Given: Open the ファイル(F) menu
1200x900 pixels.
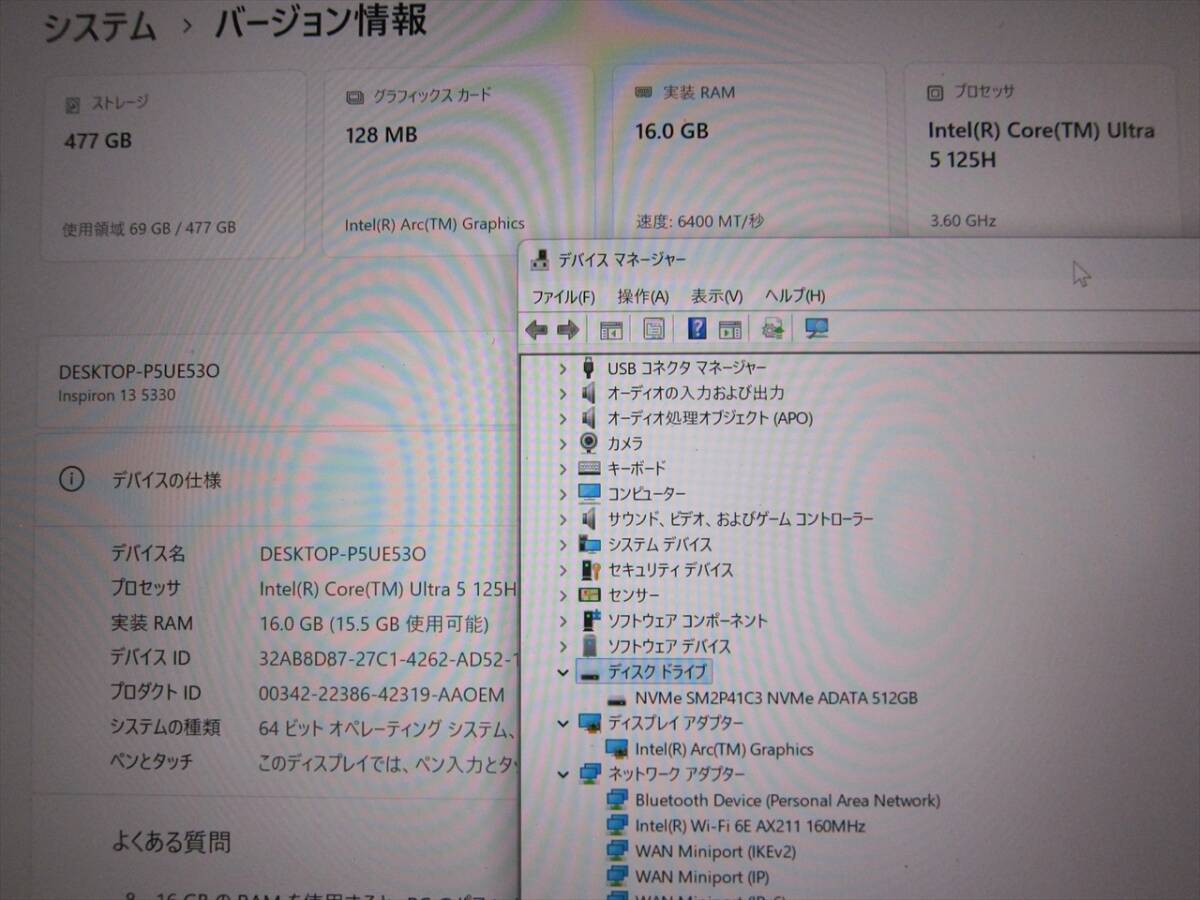Looking at the screenshot, I should (563, 296).
